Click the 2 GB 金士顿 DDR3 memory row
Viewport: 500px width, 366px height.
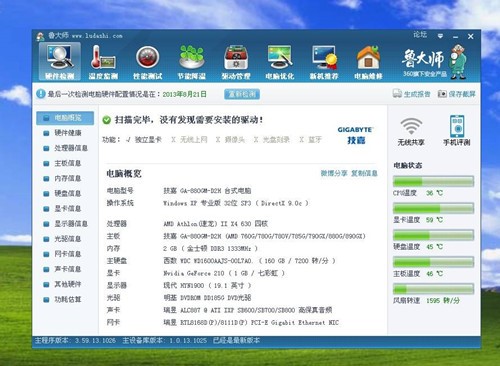coord(182,248)
